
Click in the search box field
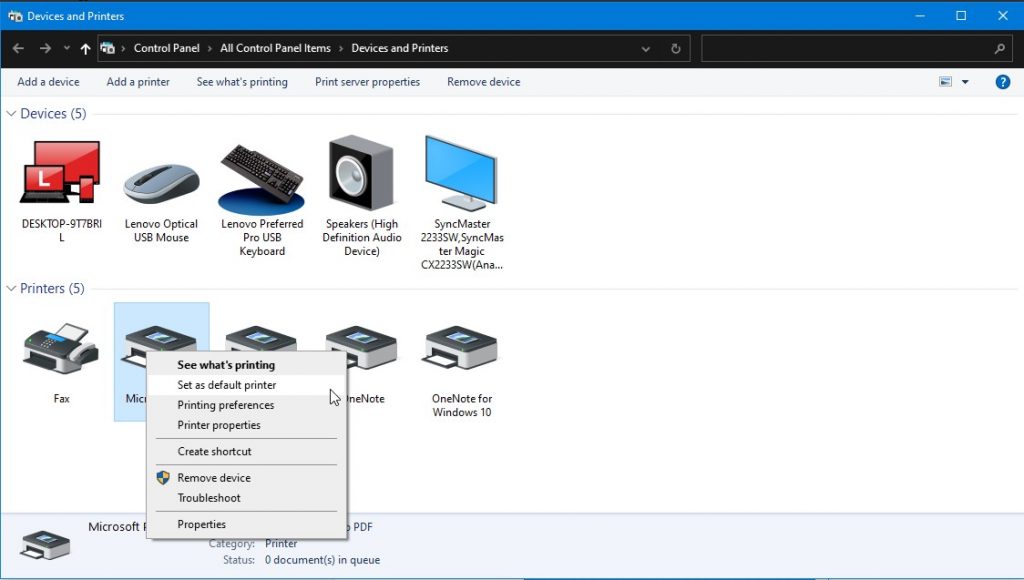point(856,48)
